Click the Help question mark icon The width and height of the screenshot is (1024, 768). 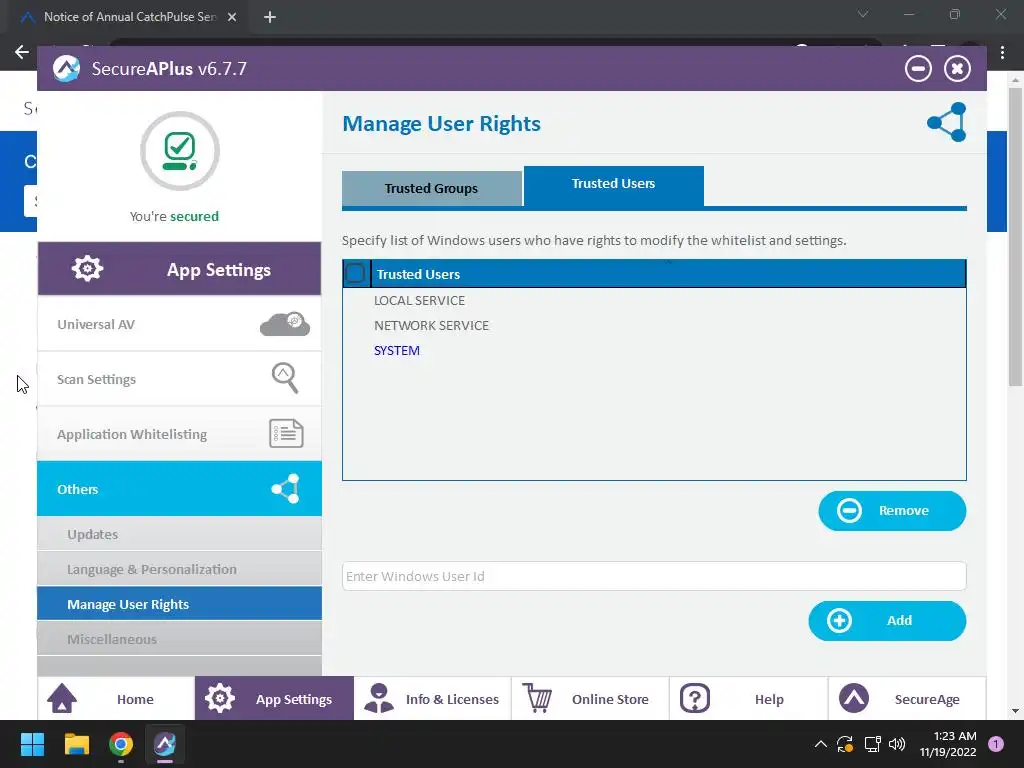[695, 698]
